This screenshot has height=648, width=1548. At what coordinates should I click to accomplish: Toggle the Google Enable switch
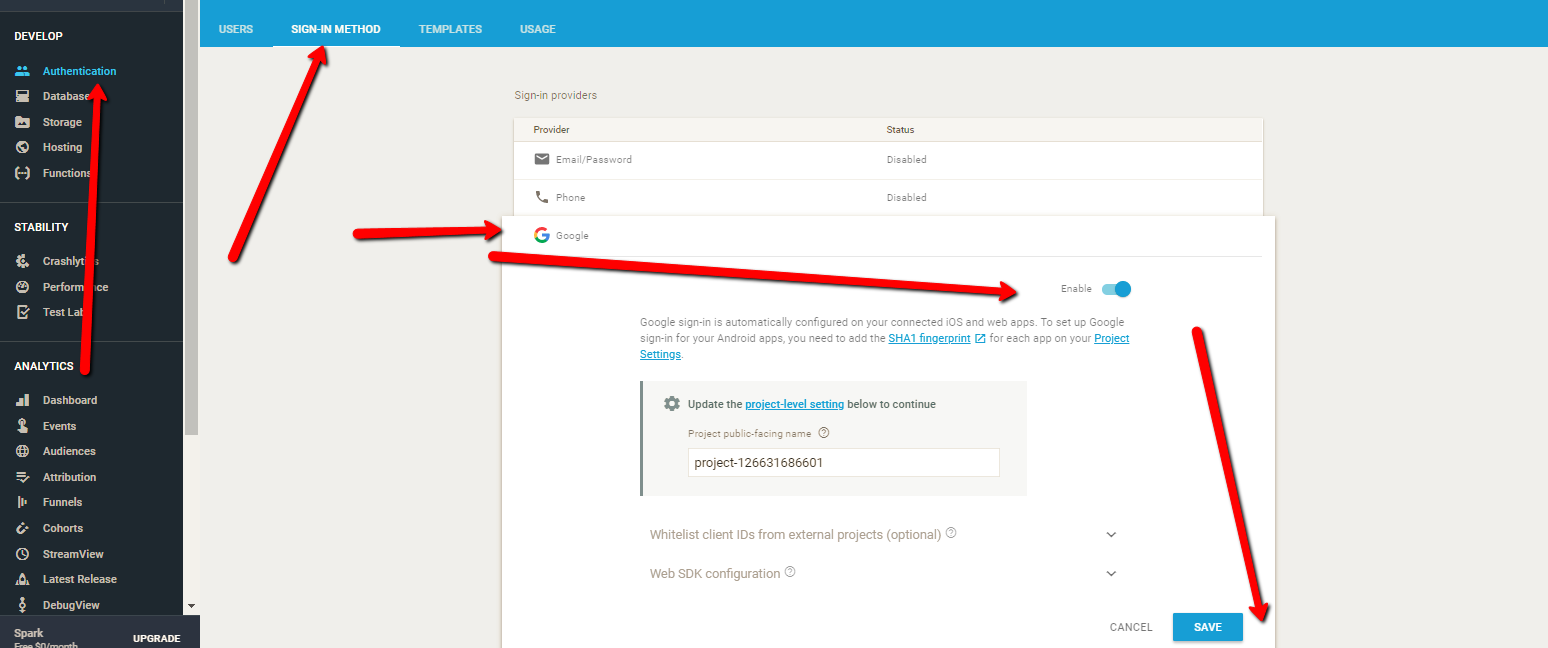[1116, 289]
